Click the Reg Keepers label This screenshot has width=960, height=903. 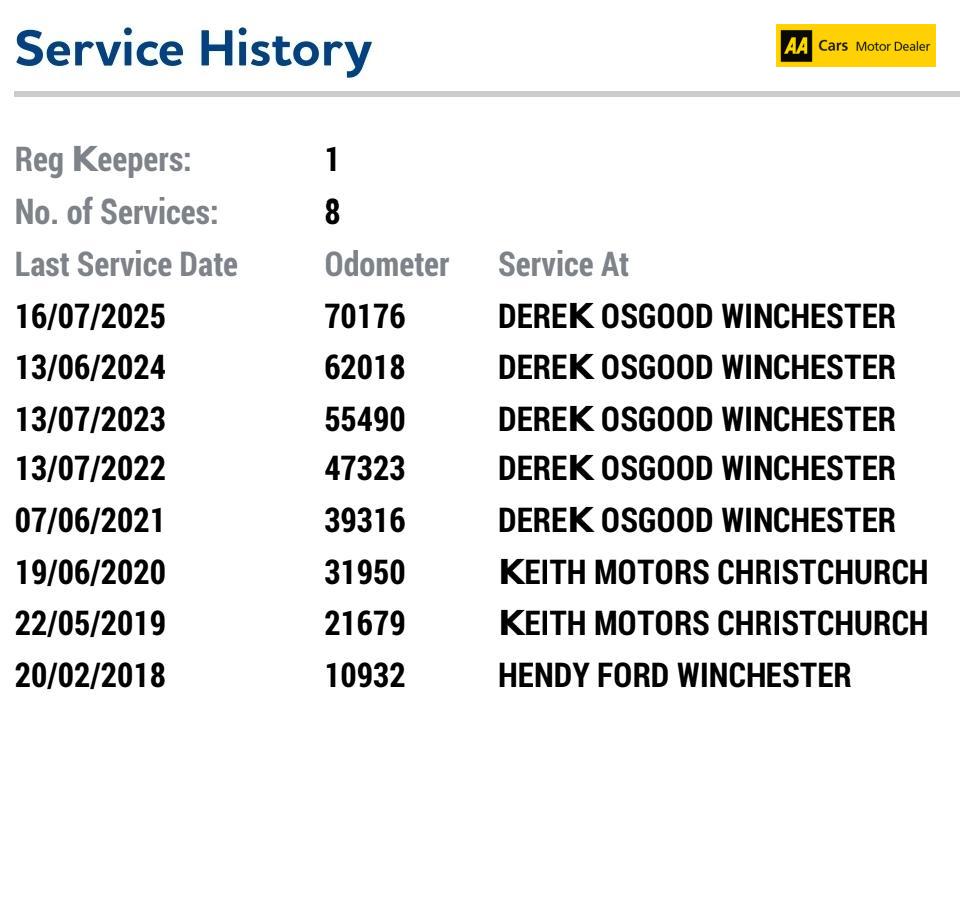[103, 160]
